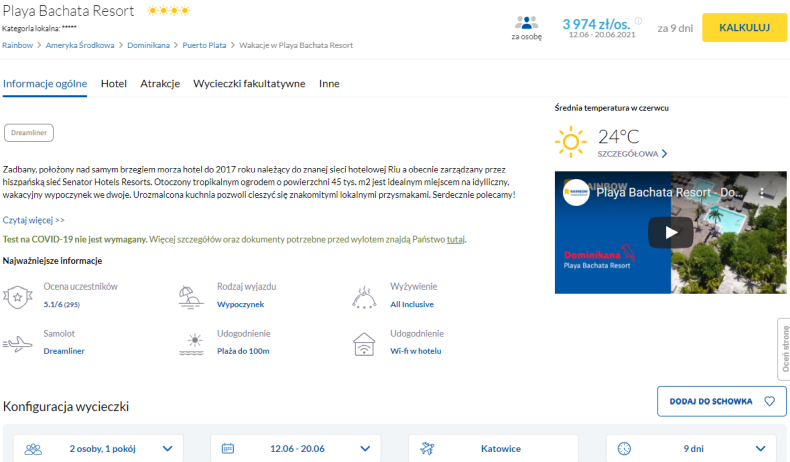Click the Wypoczynek trip type link
This screenshot has width=790, height=462.
tap(240, 304)
